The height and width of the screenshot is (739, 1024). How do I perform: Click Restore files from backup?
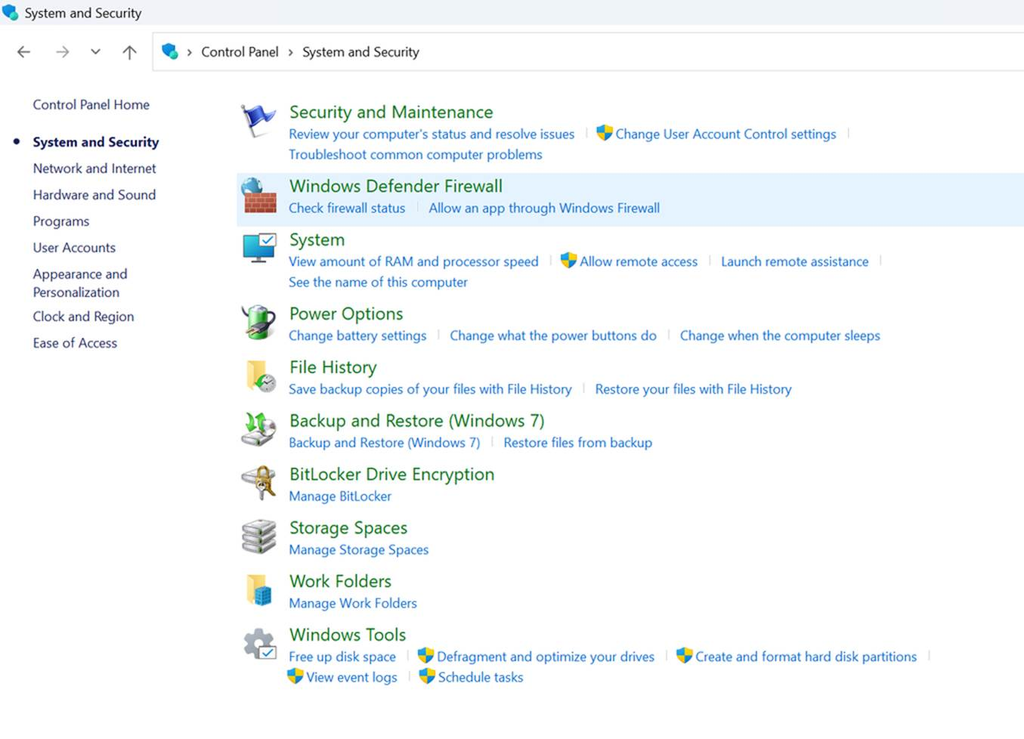coord(577,443)
